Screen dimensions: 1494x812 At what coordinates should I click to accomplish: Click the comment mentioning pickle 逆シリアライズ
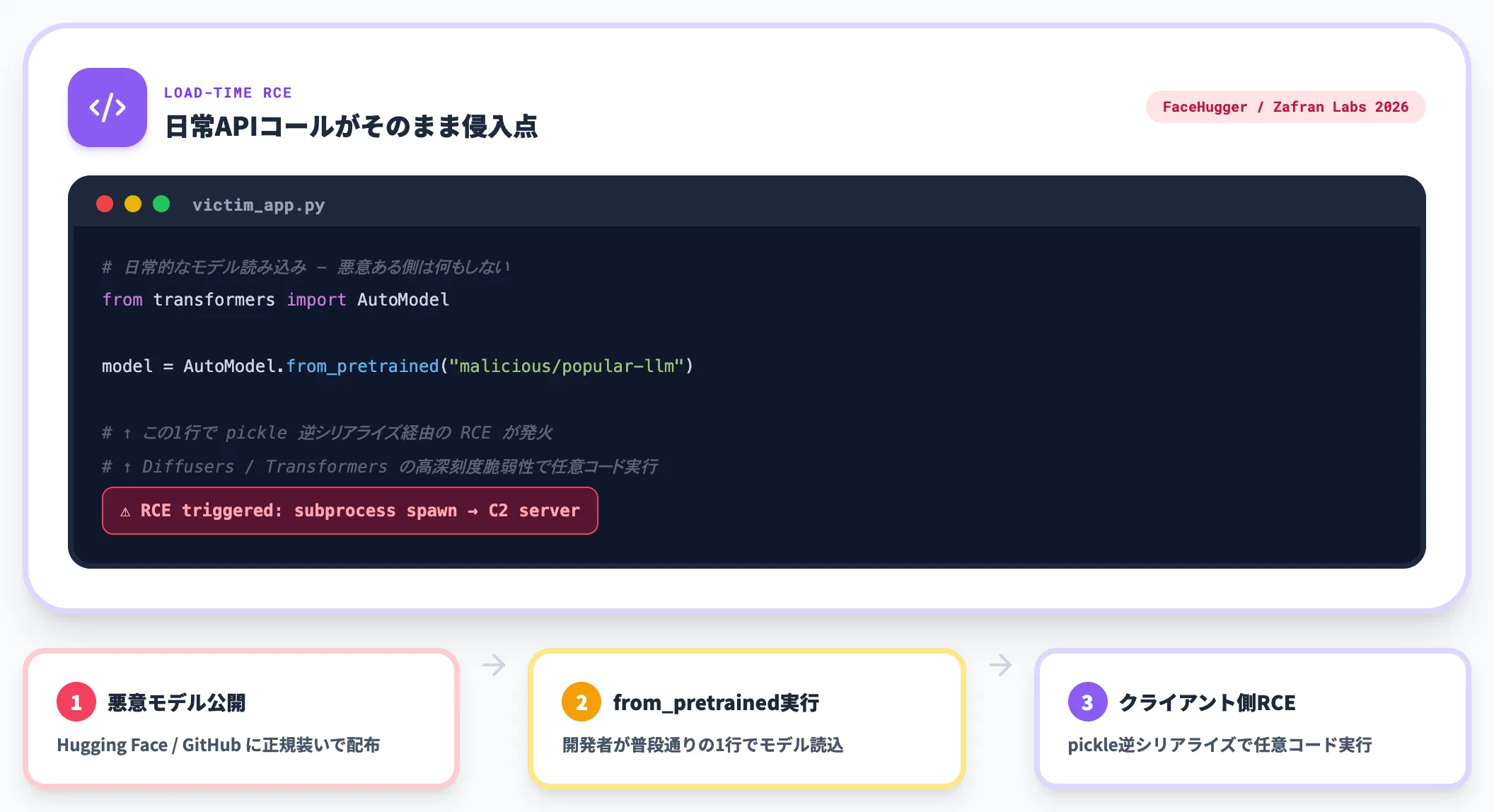[327, 433]
